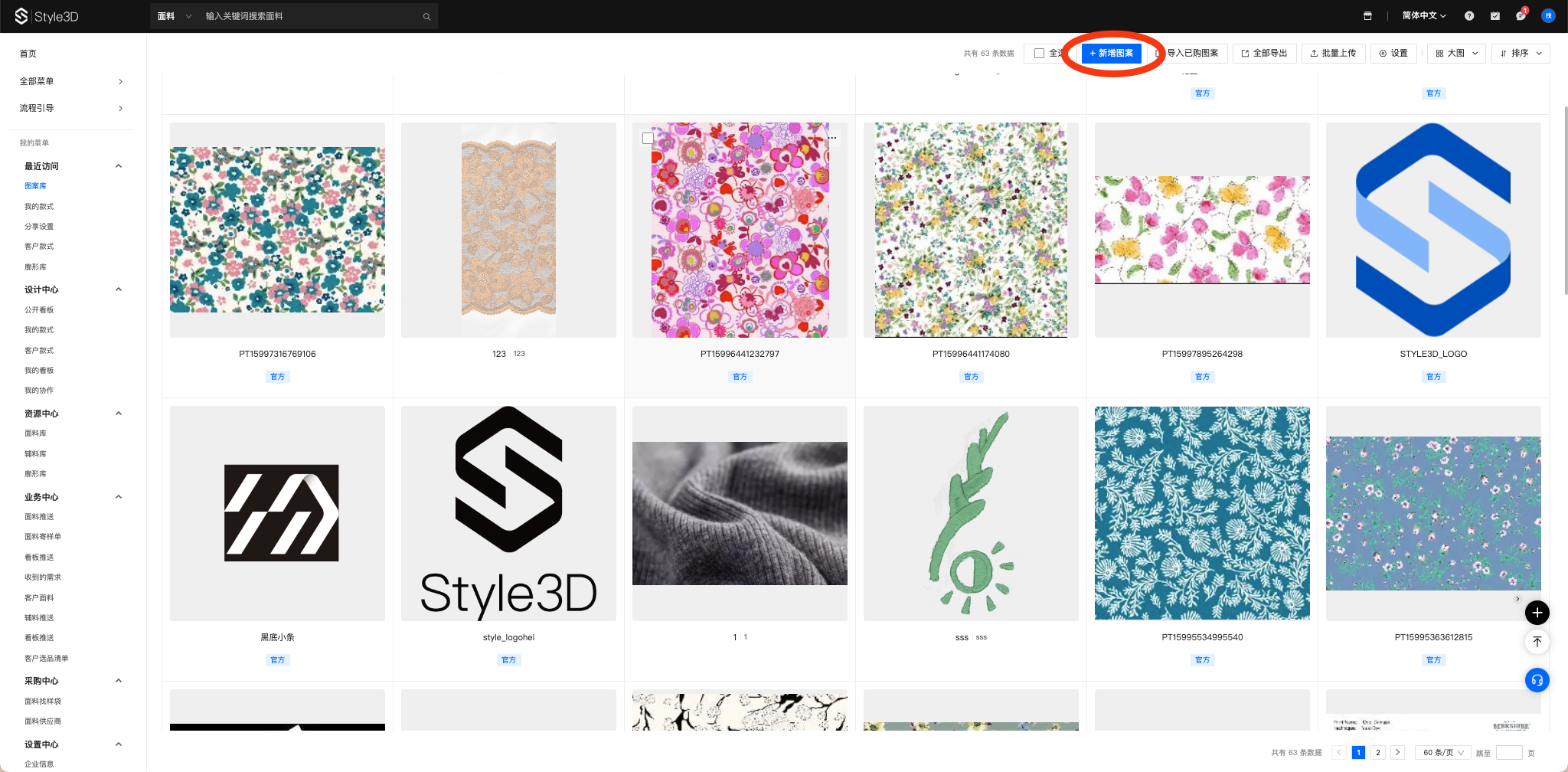
Task: Collapse the 采购中心 section
Action: click(119, 681)
